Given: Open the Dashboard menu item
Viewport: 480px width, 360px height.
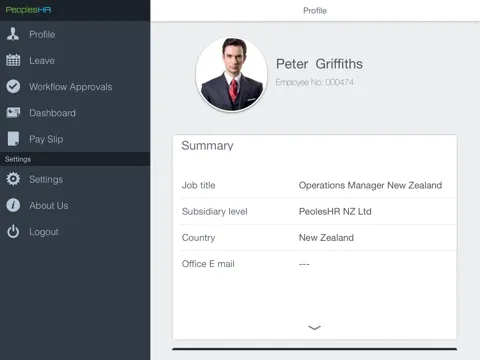Looking at the screenshot, I should point(75,113).
